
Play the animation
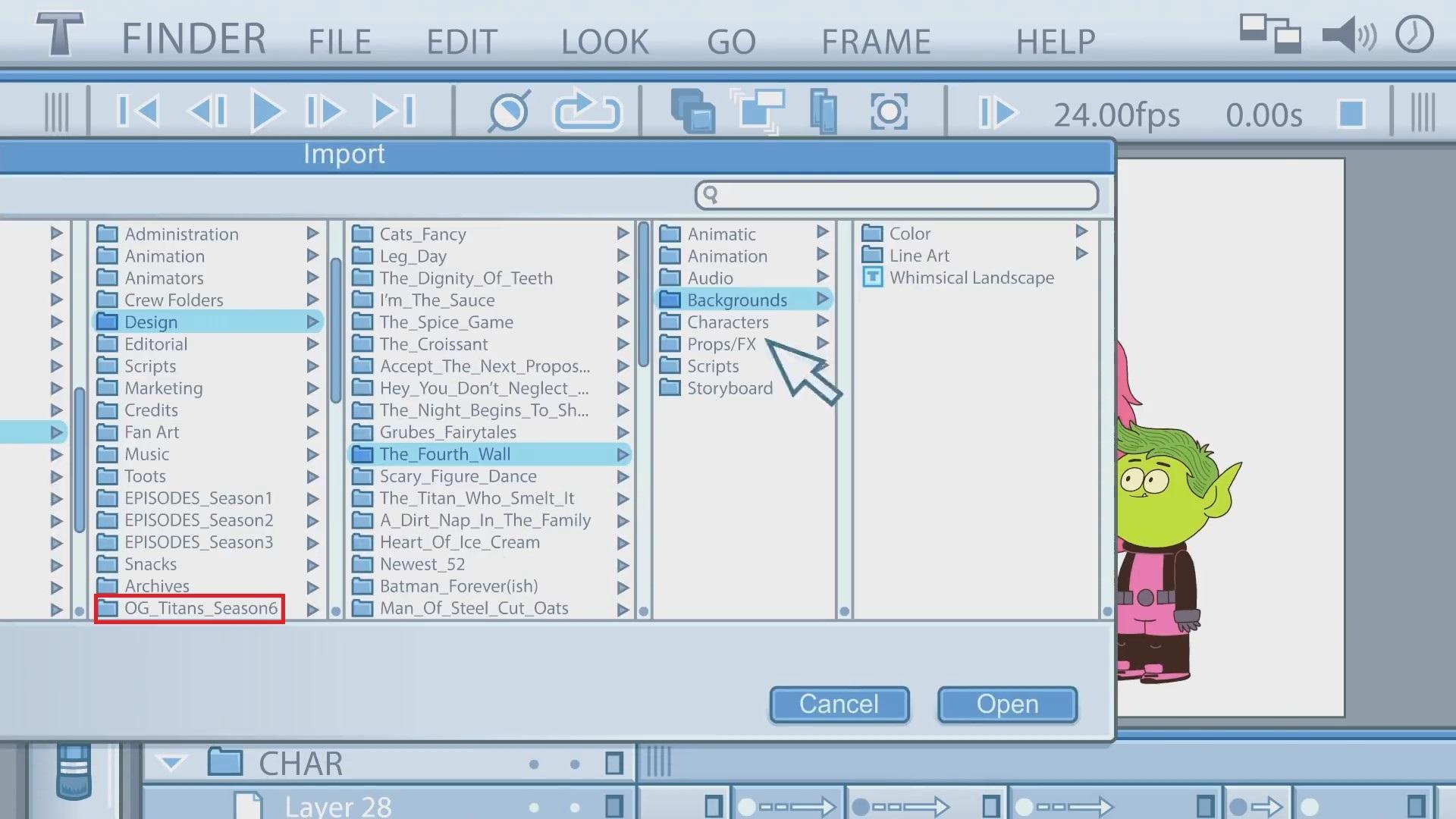[267, 111]
